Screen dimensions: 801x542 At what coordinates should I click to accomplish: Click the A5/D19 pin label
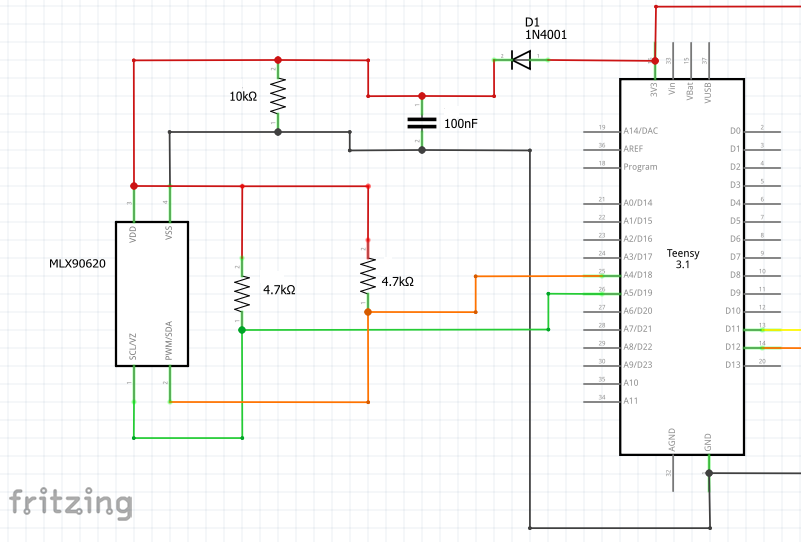tap(638, 293)
